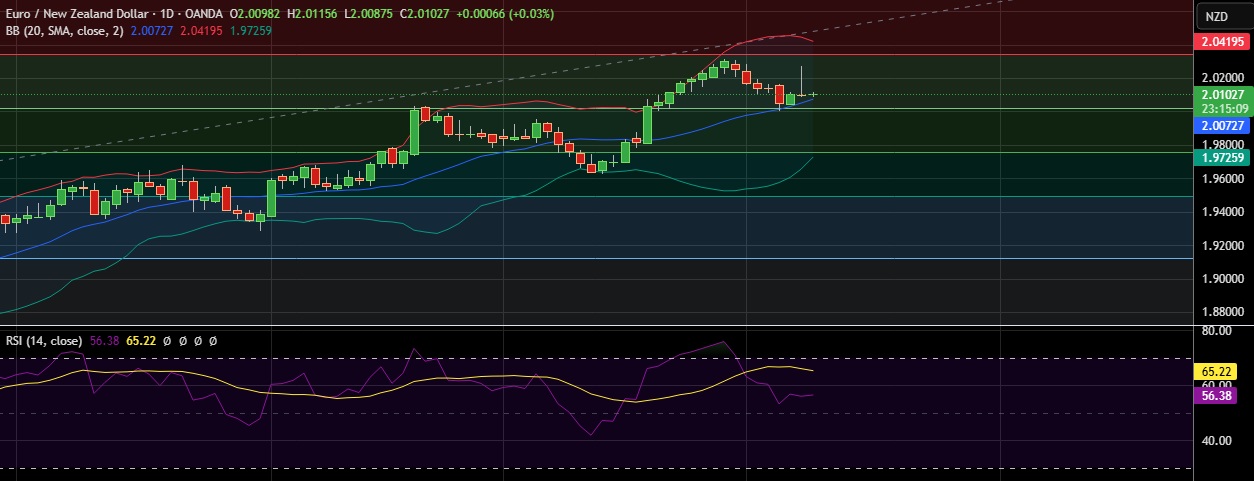Click the 2.02000 tick on price axis
Viewport: 1254px width, 481px height.
[x=1222, y=77]
